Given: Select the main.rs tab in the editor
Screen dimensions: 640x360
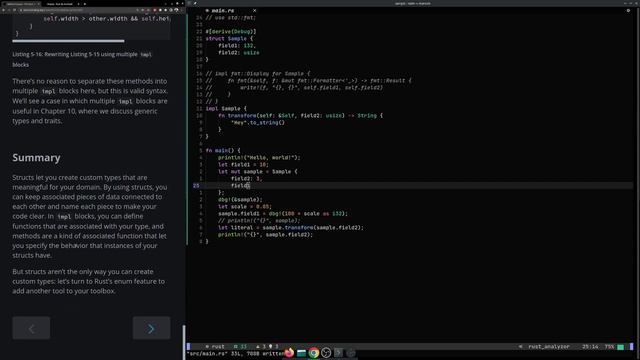Looking at the screenshot, I should [x=223, y=11].
